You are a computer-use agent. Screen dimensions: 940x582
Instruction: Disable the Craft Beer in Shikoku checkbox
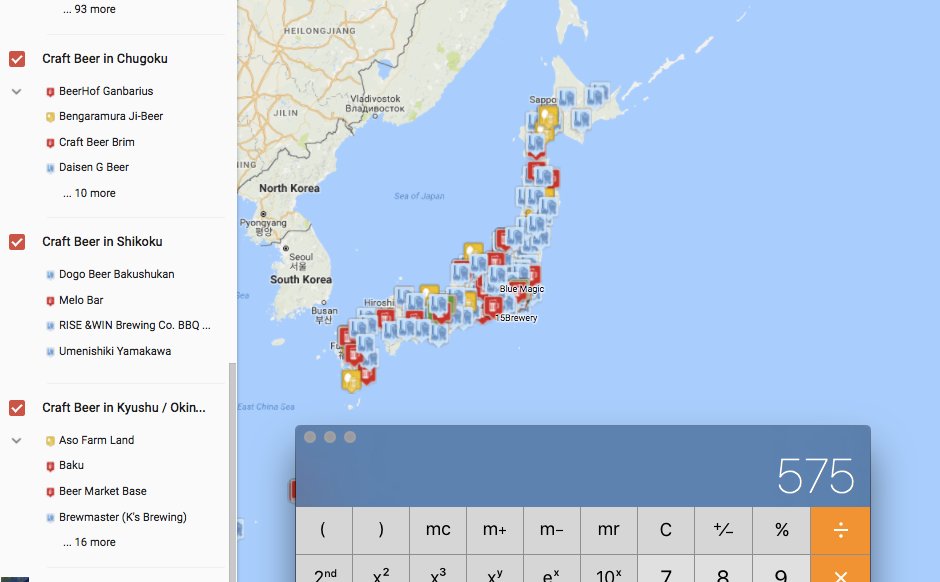(16, 241)
